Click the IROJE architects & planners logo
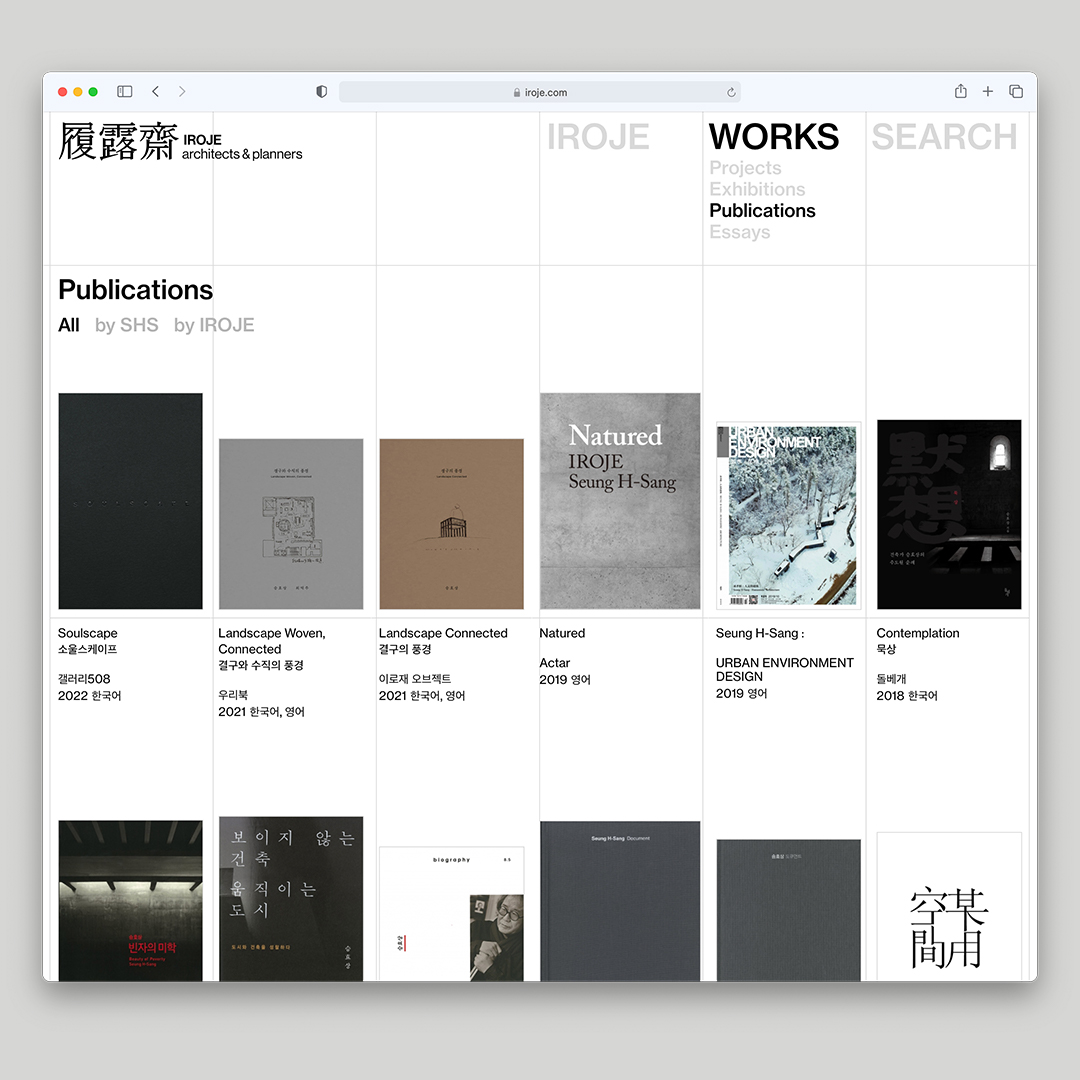This screenshot has width=1080, height=1080. [x=180, y=141]
